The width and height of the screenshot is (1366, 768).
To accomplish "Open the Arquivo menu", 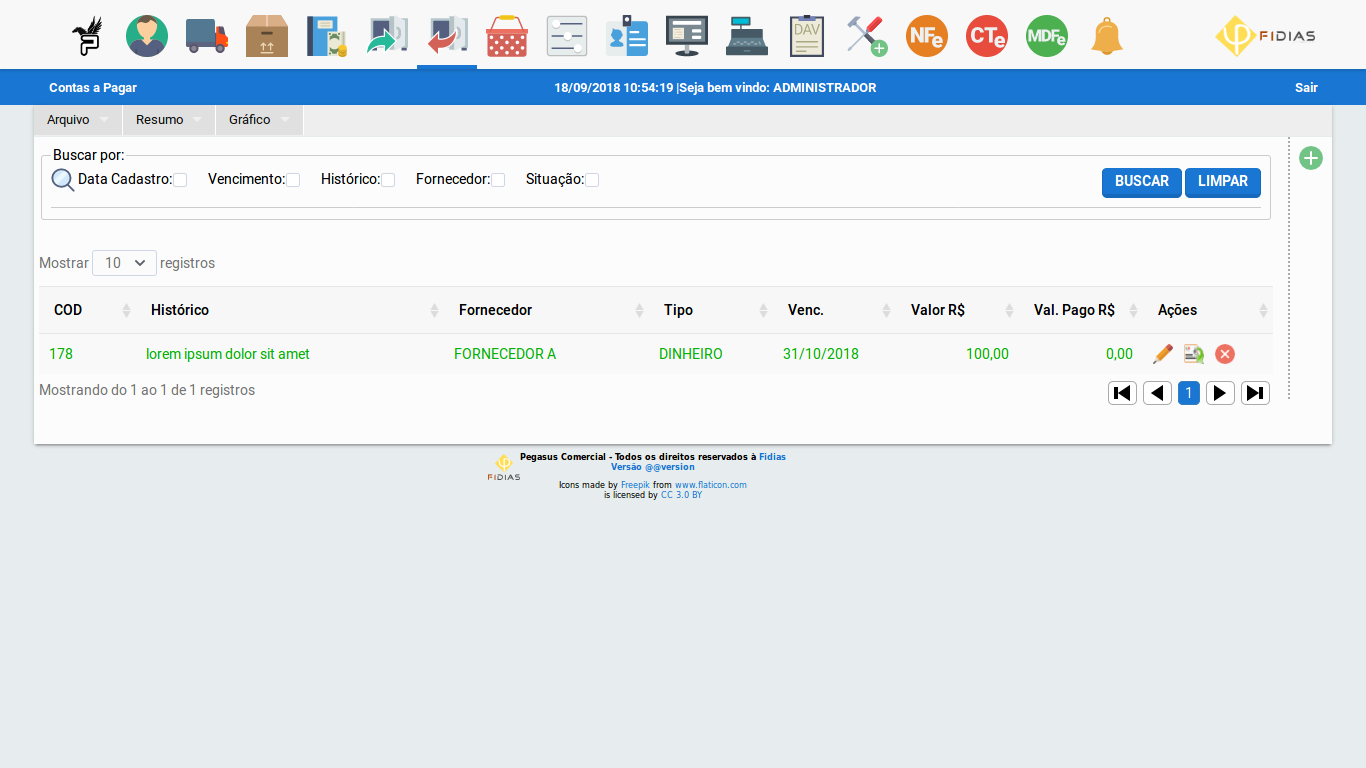I will pyautogui.click(x=77, y=120).
